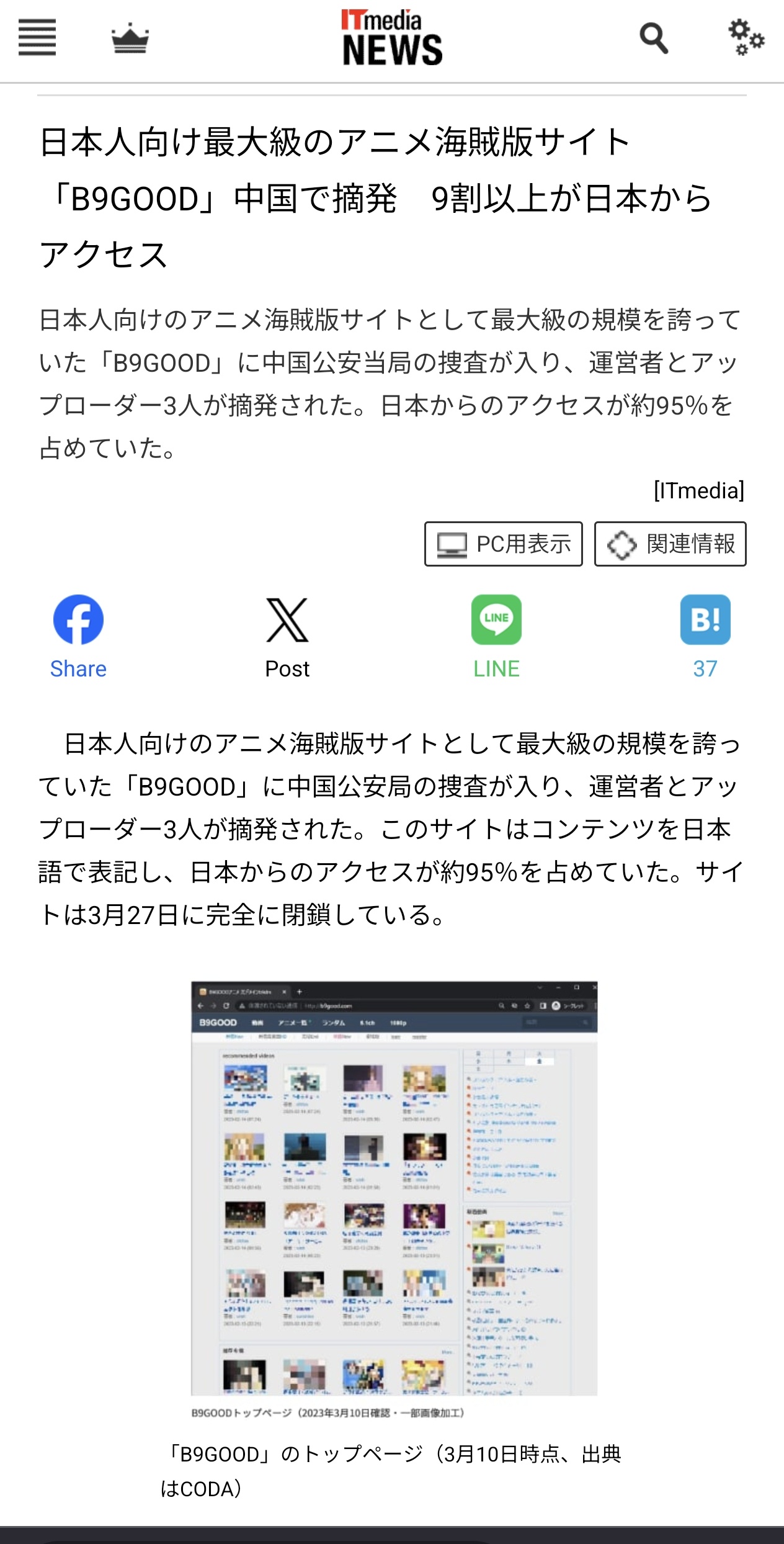Open the settings gears icon
The height and width of the screenshot is (1544, 784).
click(x=746, y=37)
